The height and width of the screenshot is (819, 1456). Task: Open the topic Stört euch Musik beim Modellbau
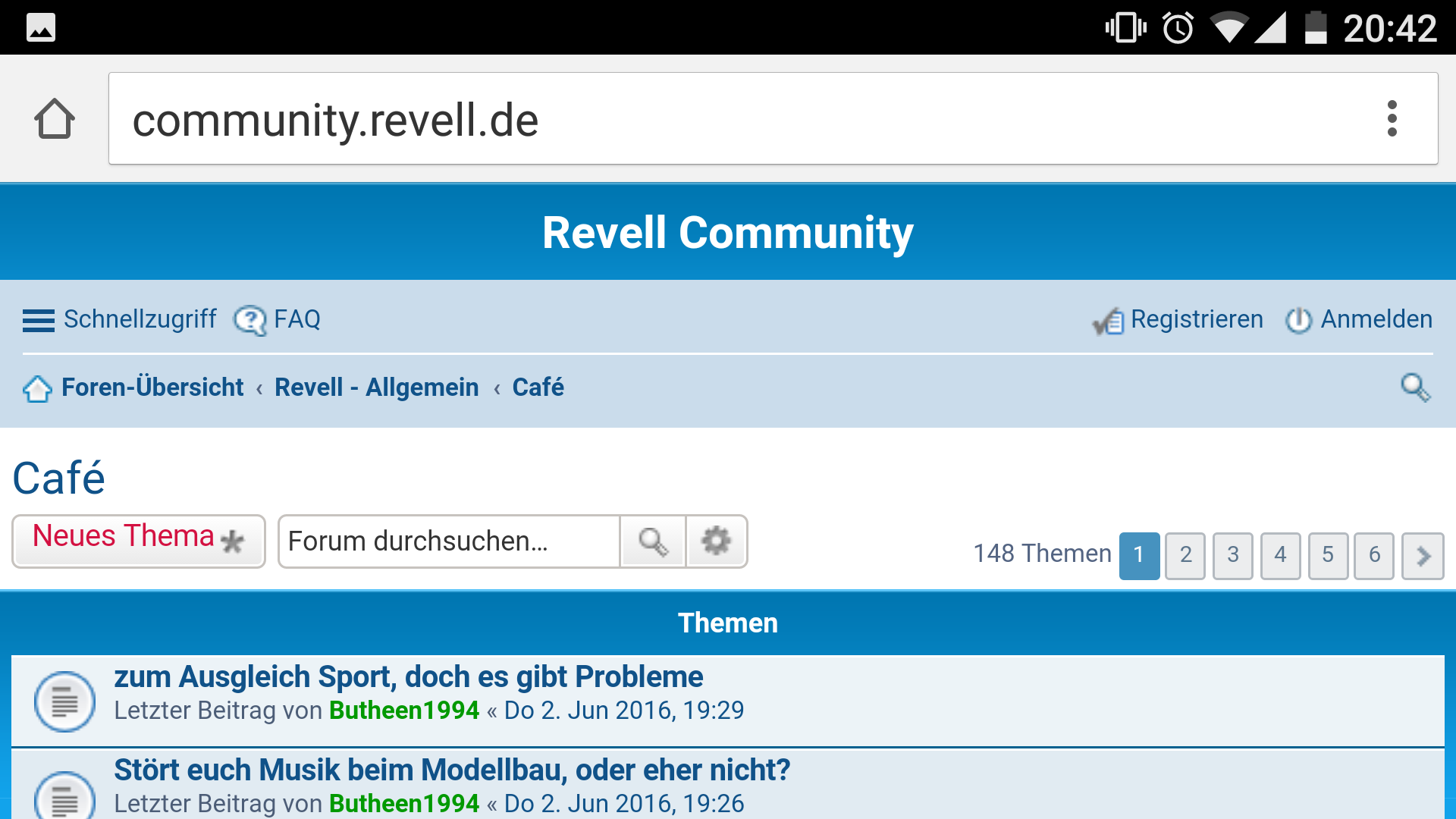451,769
